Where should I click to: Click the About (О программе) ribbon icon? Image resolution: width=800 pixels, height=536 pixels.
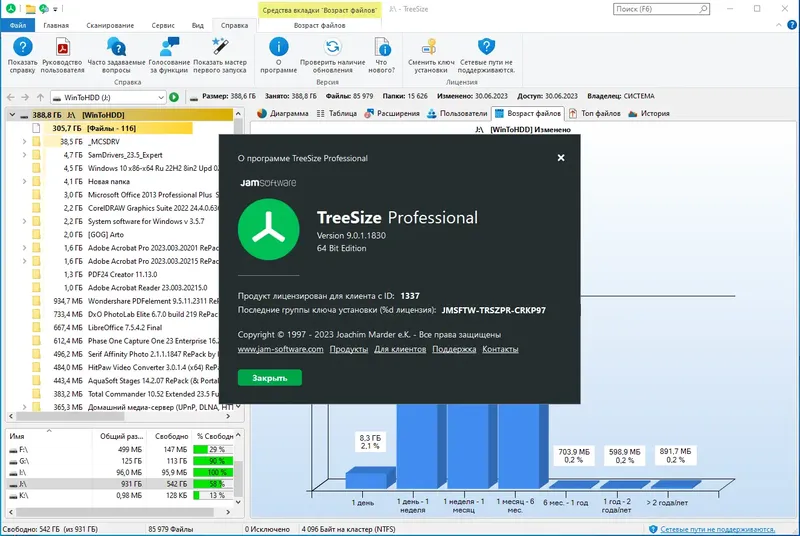(x=279, y=47)
